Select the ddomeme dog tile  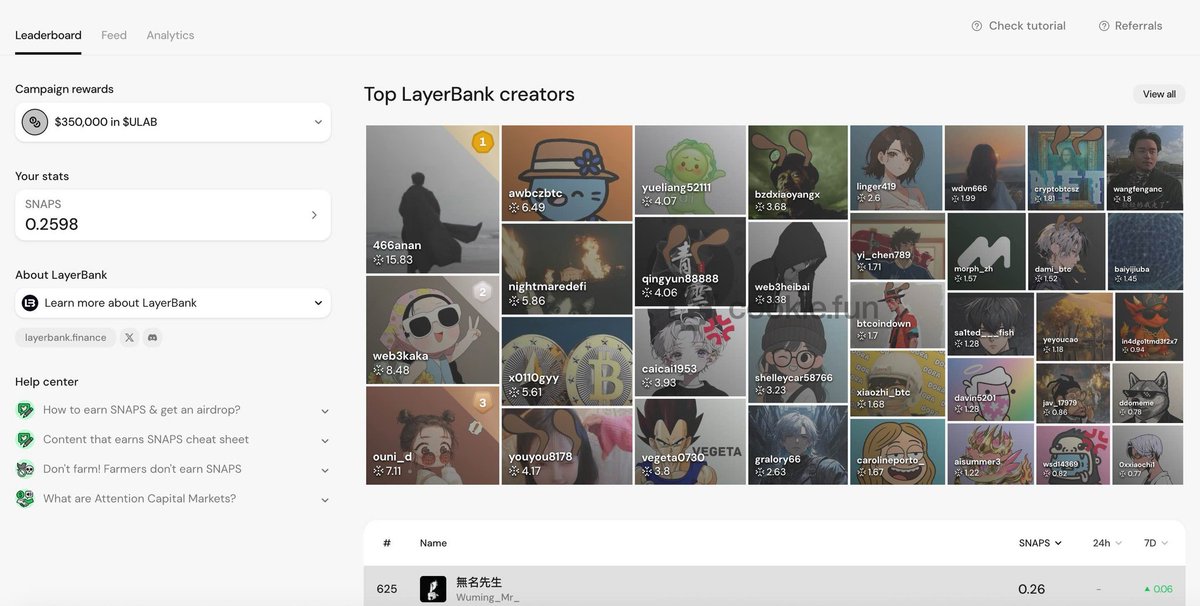[1148, 393]
